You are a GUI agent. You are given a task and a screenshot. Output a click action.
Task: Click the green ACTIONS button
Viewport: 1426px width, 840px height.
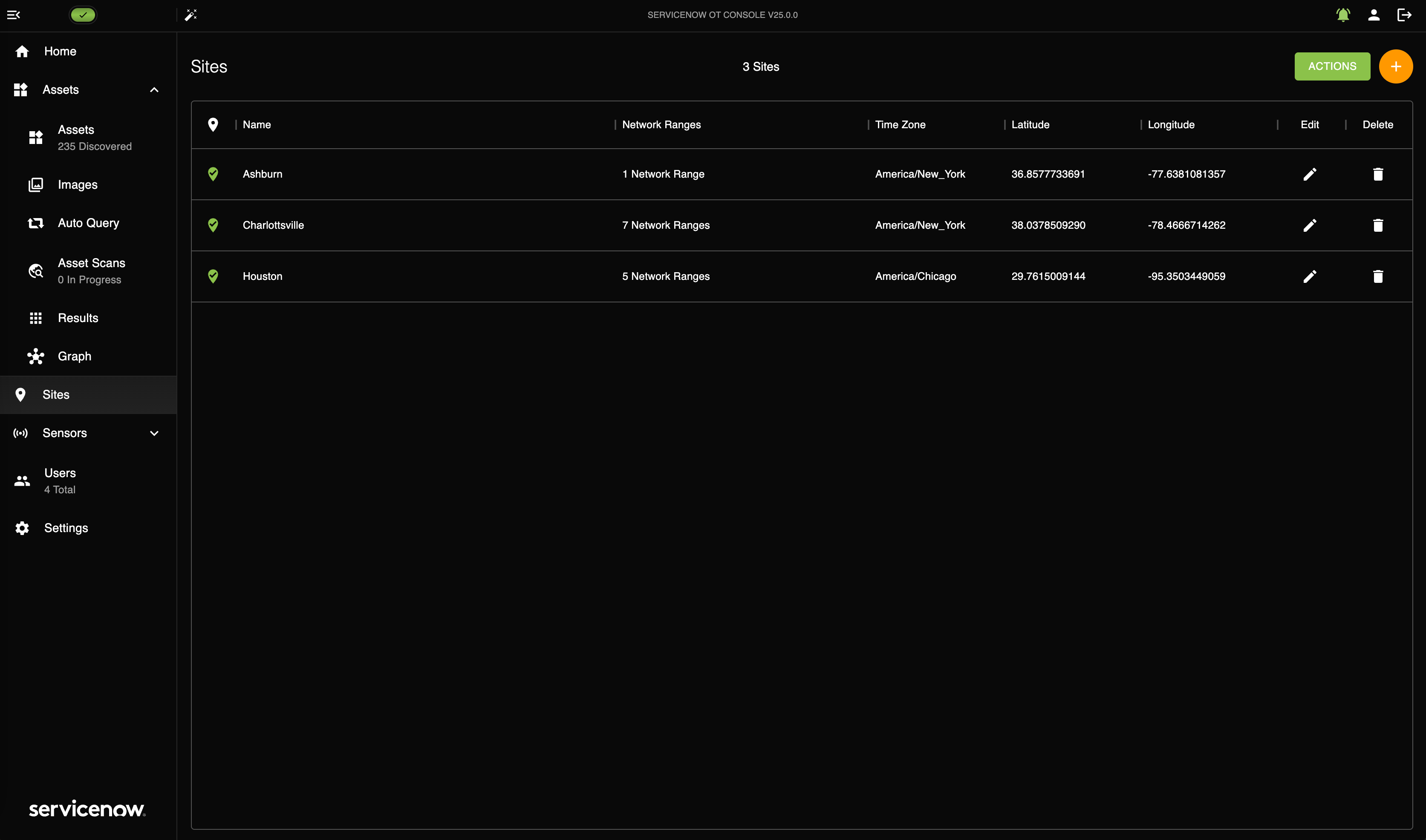point(1332,66)
